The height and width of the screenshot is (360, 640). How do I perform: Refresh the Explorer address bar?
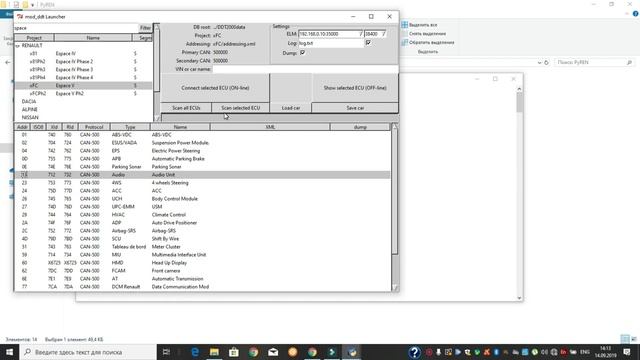click(547, 62)
